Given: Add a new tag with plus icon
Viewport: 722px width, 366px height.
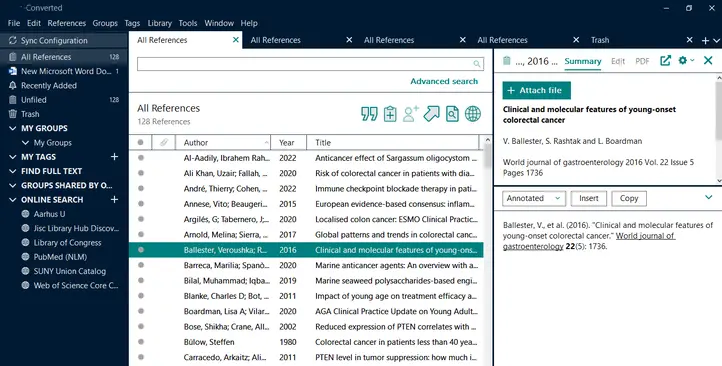Looking at the screenshot, I should pos(115,157).
